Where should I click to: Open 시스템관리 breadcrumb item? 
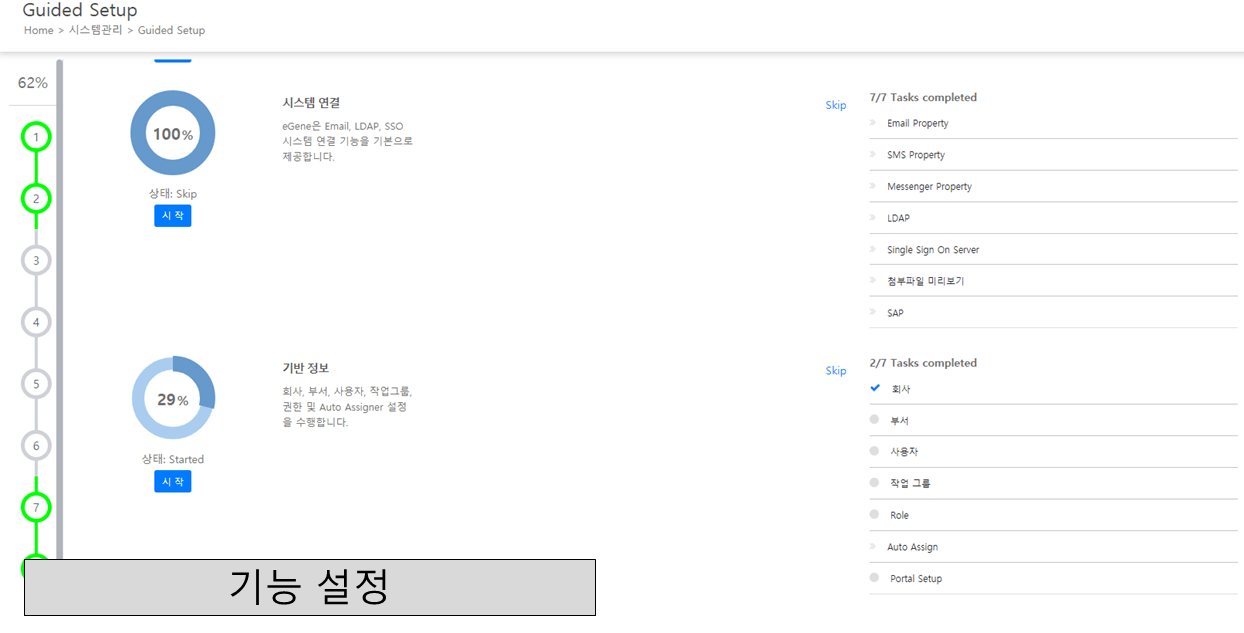(95, 30)
